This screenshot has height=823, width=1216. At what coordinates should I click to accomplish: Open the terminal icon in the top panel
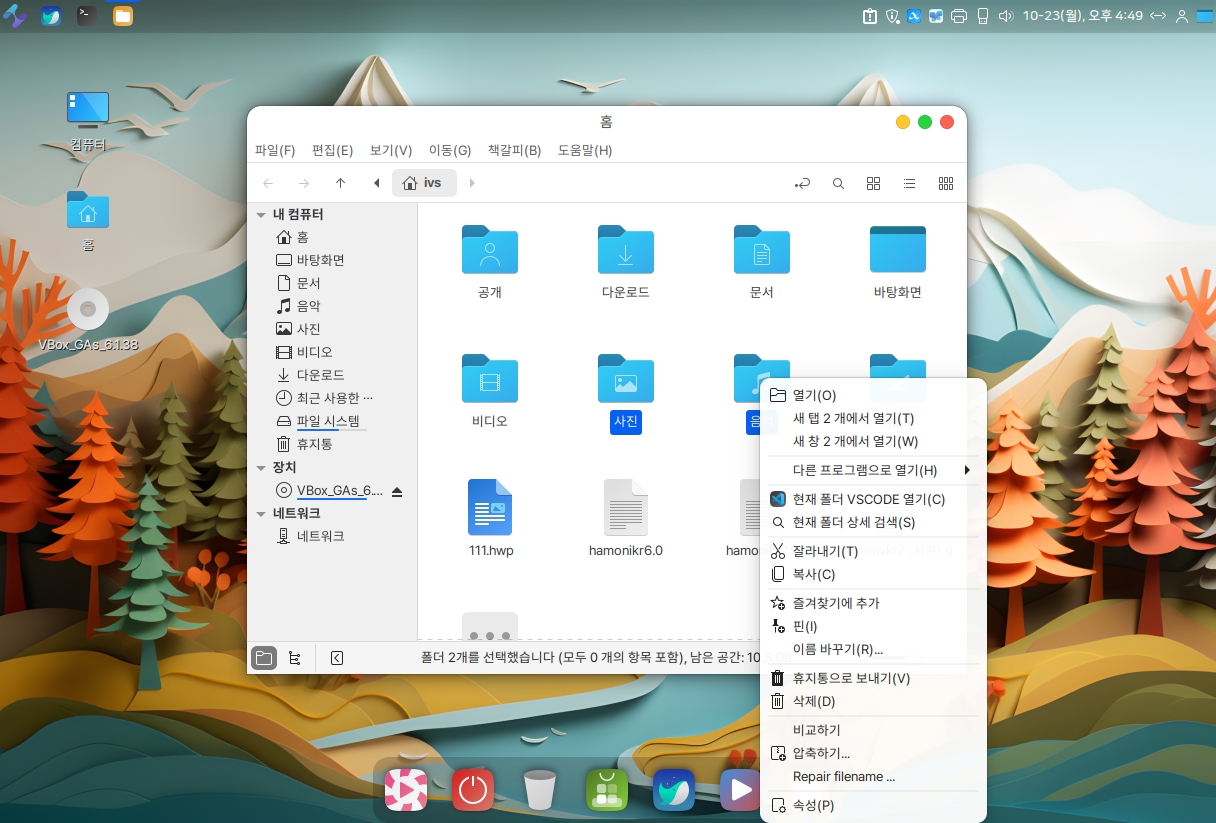87,15
